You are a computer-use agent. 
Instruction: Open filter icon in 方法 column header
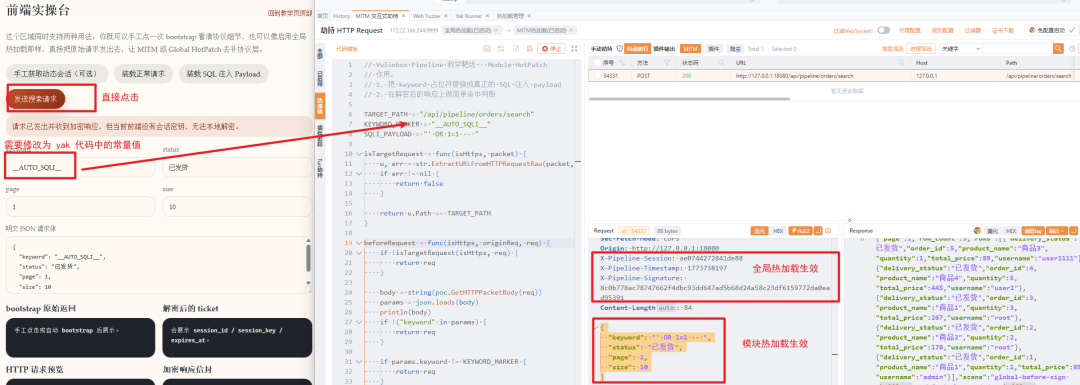click(x=667, y=62)
